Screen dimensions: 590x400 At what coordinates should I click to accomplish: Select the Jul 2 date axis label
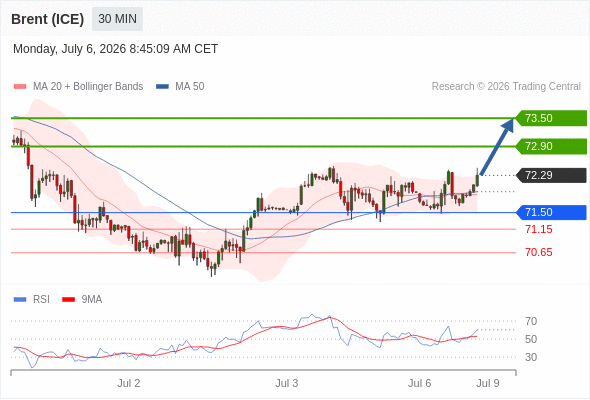coord(129,383)
